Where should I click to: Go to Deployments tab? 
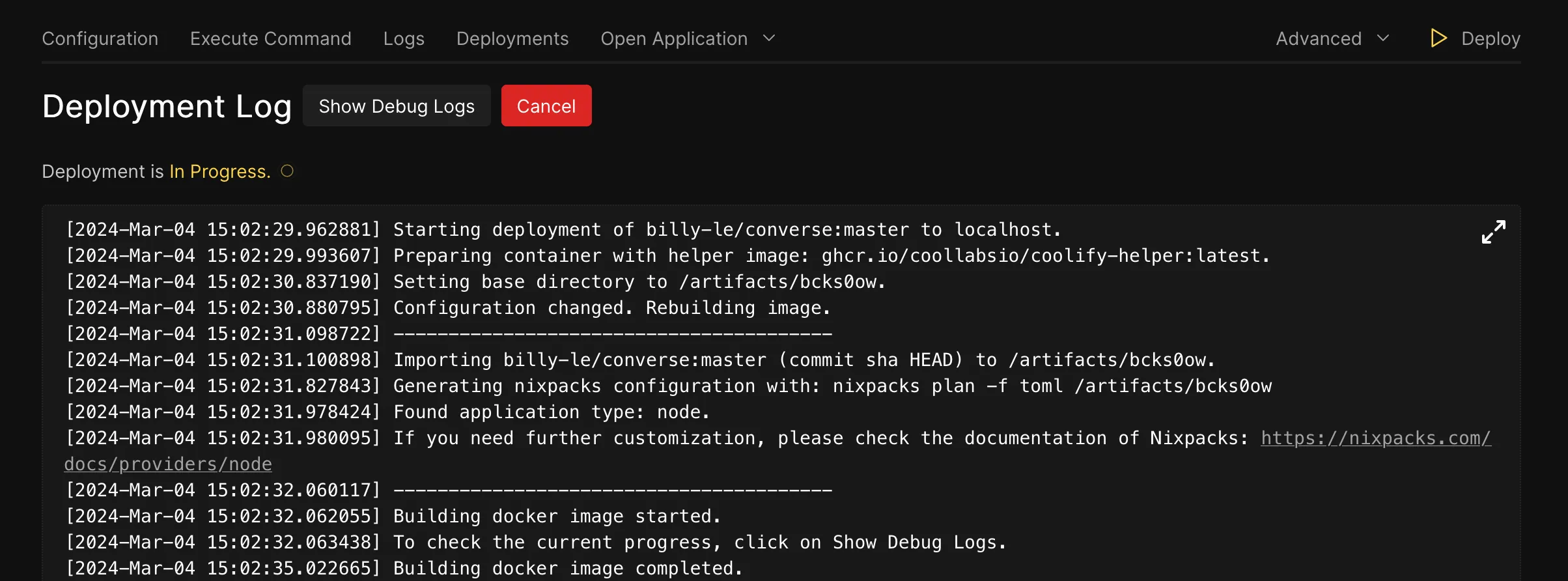coord(512,38)
